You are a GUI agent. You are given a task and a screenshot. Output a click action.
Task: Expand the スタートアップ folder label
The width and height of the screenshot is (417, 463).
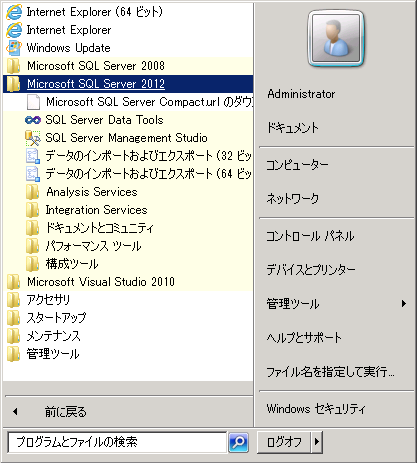click(x=56, y=318)
